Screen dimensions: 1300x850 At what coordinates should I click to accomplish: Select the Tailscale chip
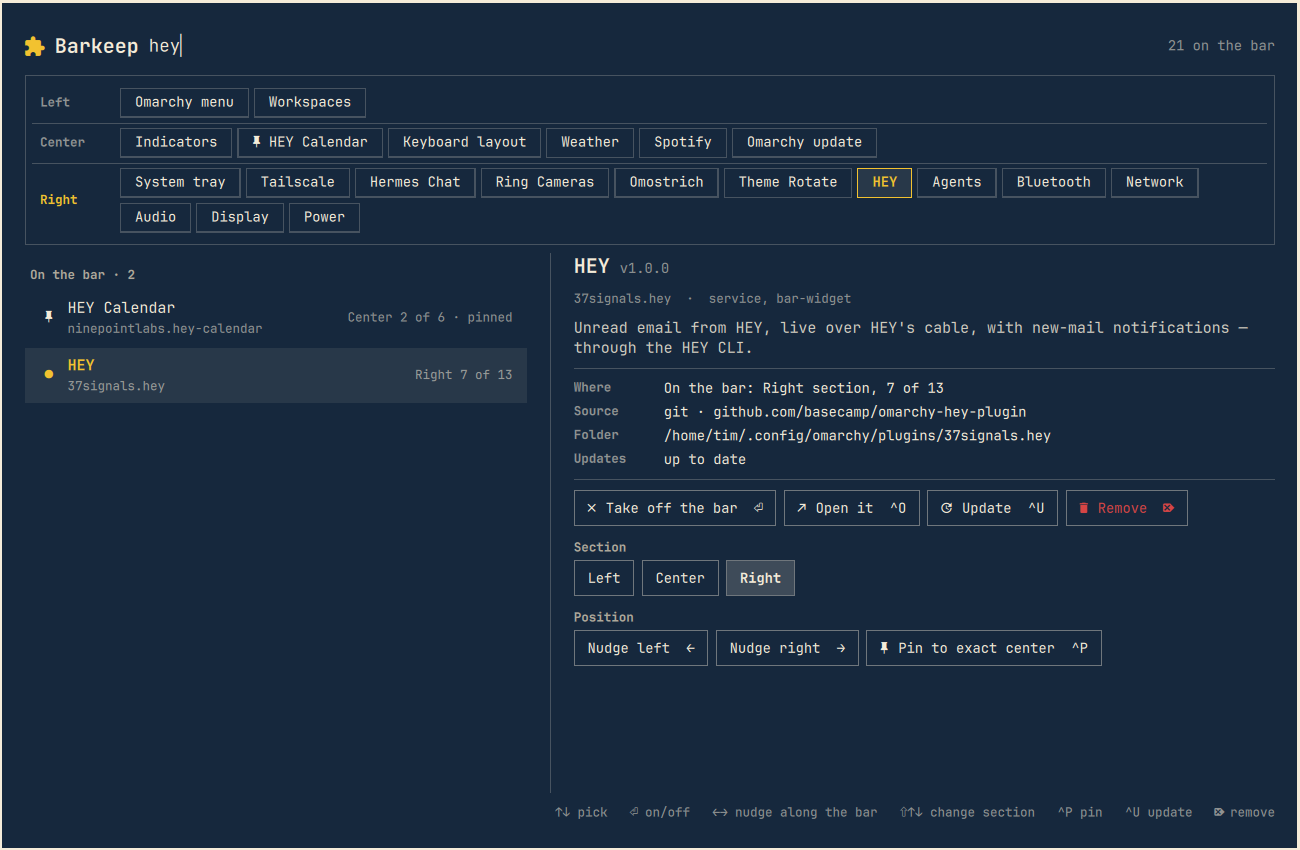(298, 182)
